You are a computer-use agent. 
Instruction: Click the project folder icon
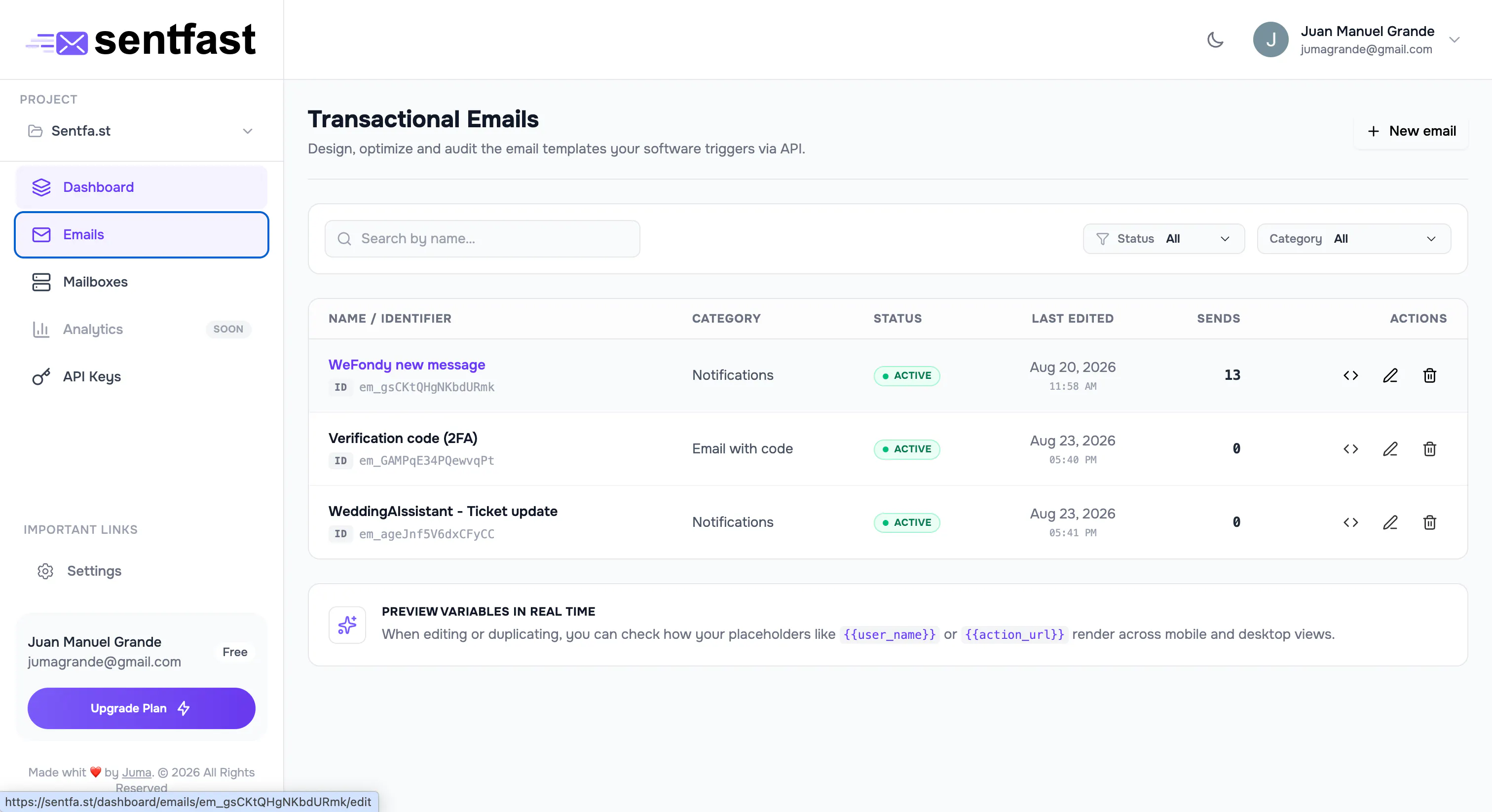tap(36, 131)
